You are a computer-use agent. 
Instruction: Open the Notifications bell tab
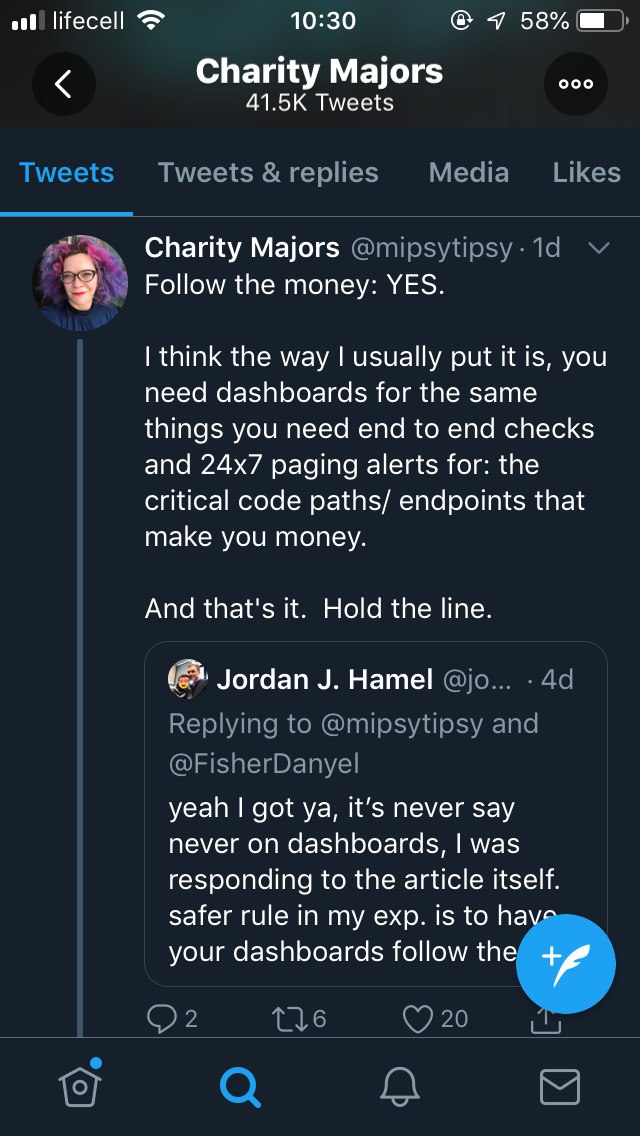pyautogui.click(x=400, y=1086)
